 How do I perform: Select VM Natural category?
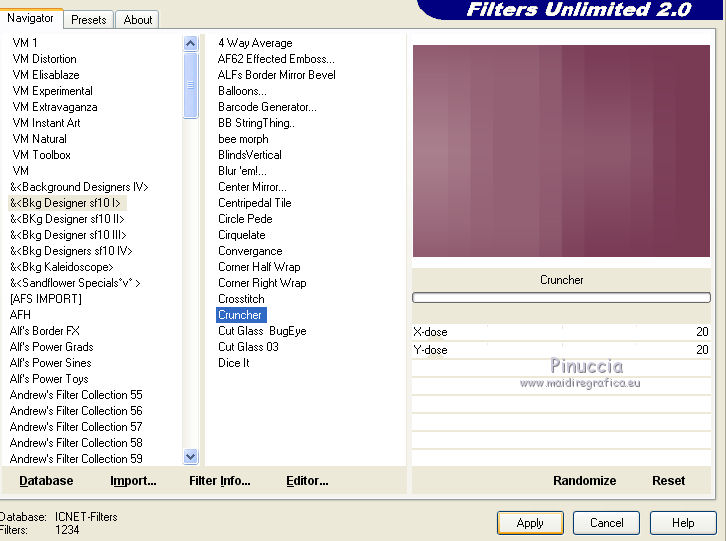tap(39, 139)
